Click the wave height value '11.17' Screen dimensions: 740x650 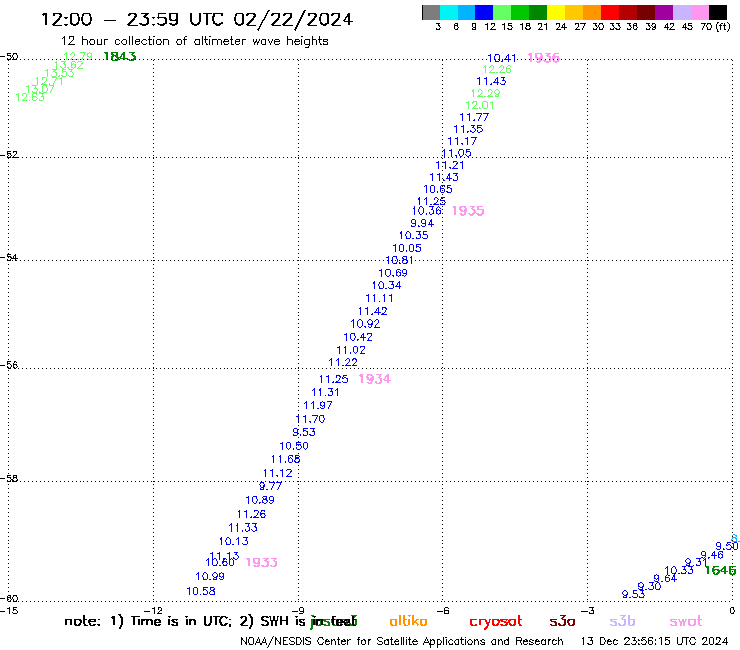coord(462,141)
